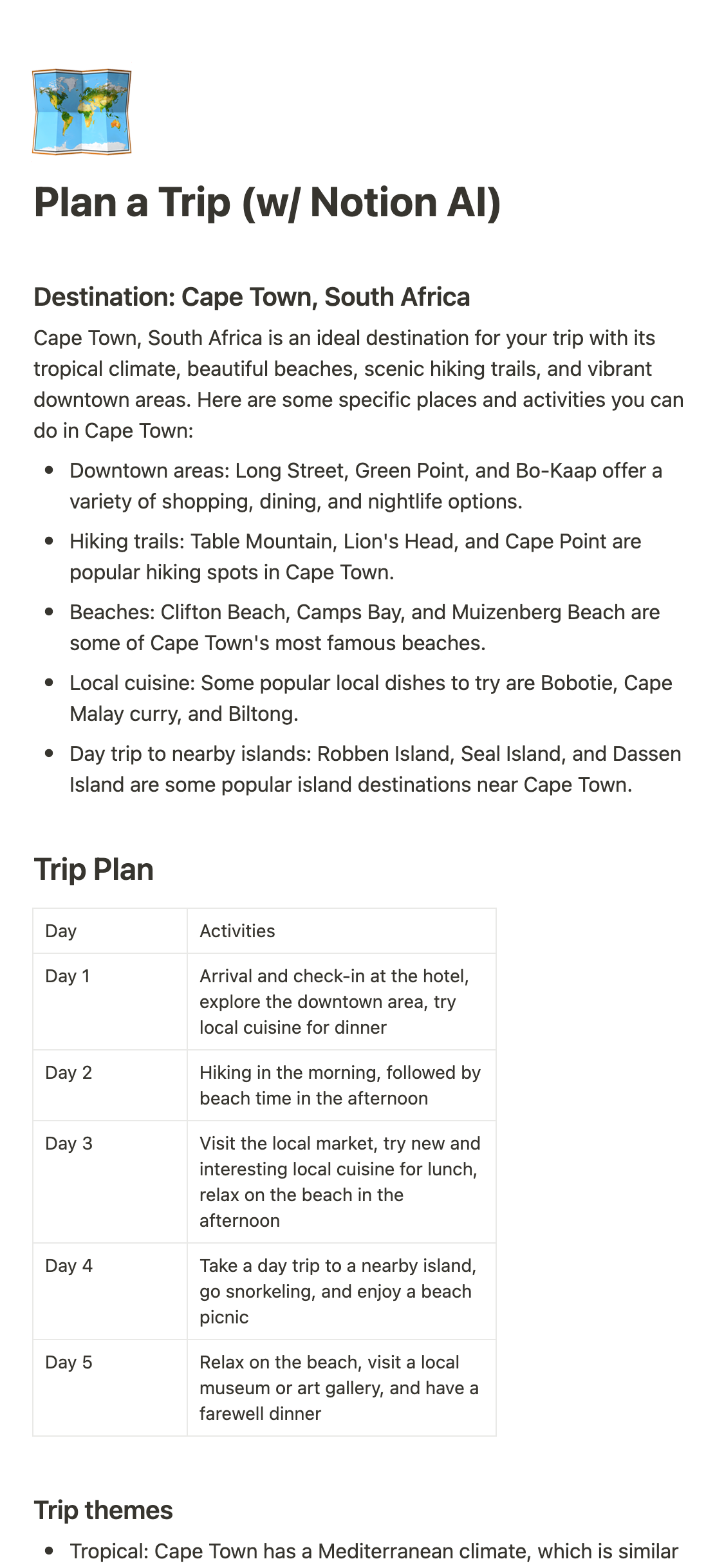Click the Trip themes heading
The image size is (724, 1568).
104,1511
